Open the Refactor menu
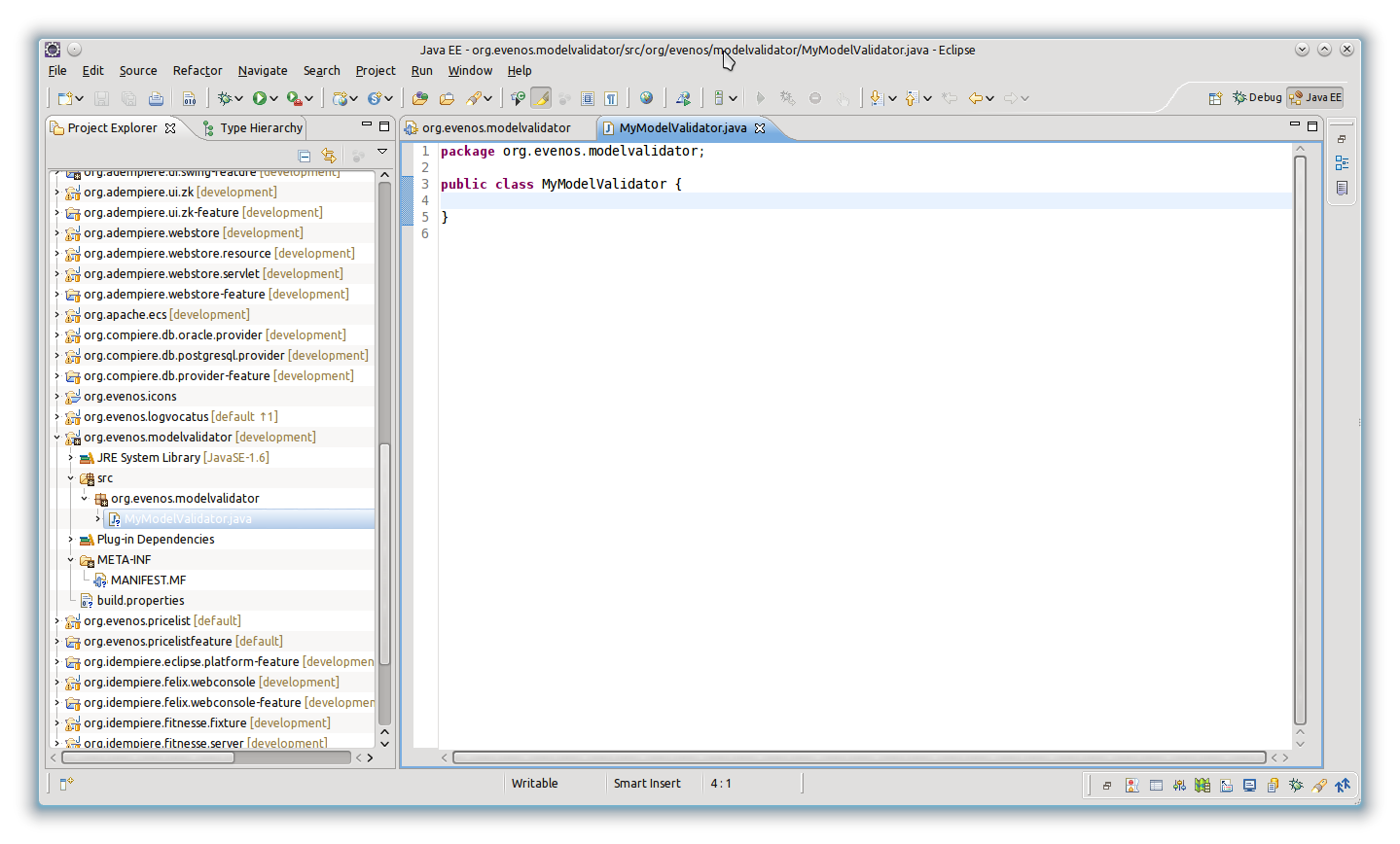The width and height of the screenshot is (1400, 844). point(197,71)
